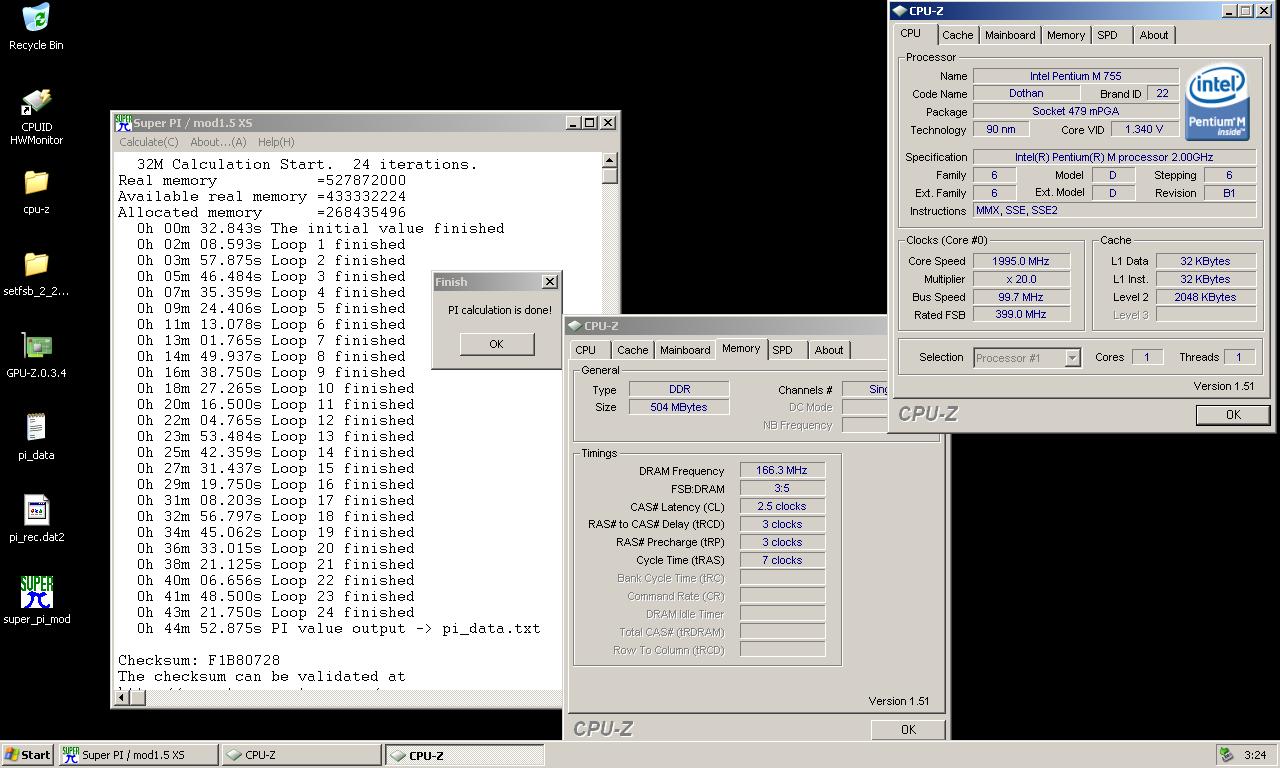Click the Multiplier x 20.0 value

point(1020,279)
